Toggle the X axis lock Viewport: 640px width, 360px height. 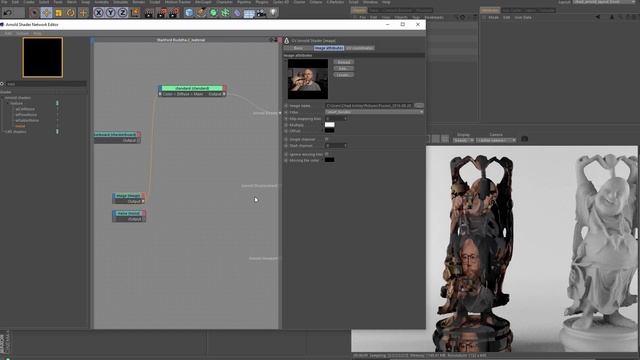[x=98, y=13]
